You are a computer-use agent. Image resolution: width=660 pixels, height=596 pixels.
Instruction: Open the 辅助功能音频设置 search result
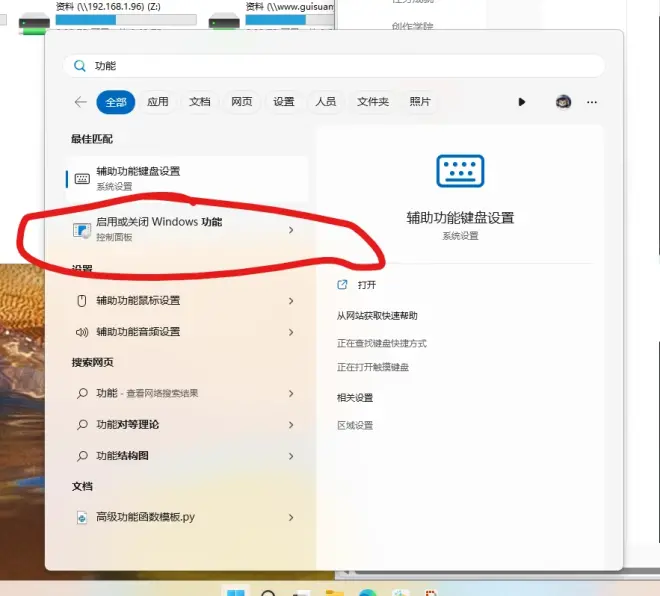click(138, 332)
